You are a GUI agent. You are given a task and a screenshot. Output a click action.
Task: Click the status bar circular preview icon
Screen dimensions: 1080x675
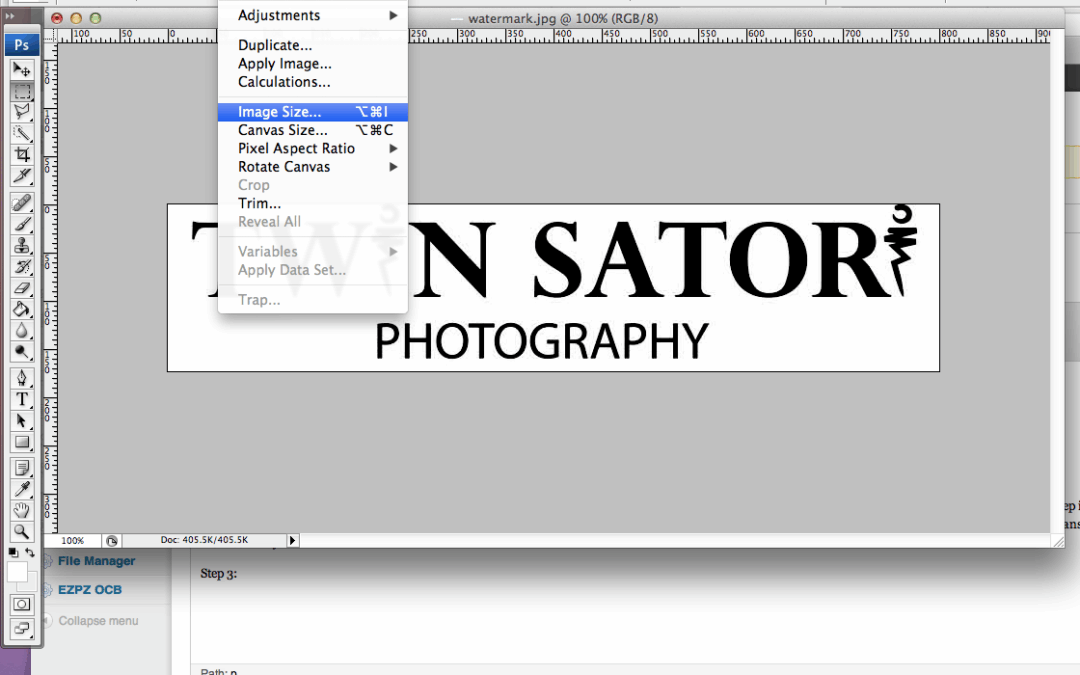pos(112,541)
